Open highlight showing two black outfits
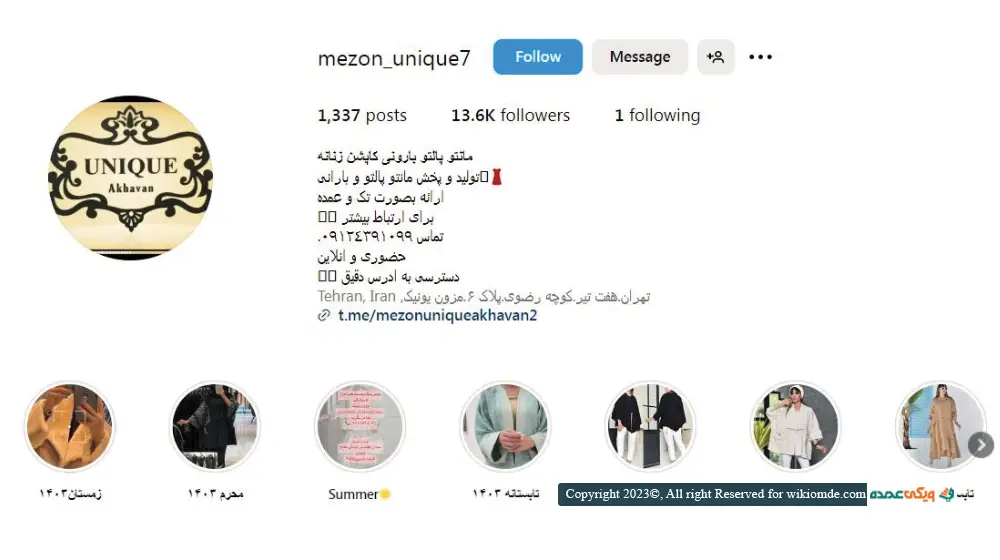The height and width of the screenshot is (560, 1000). [x=650, y=427]
